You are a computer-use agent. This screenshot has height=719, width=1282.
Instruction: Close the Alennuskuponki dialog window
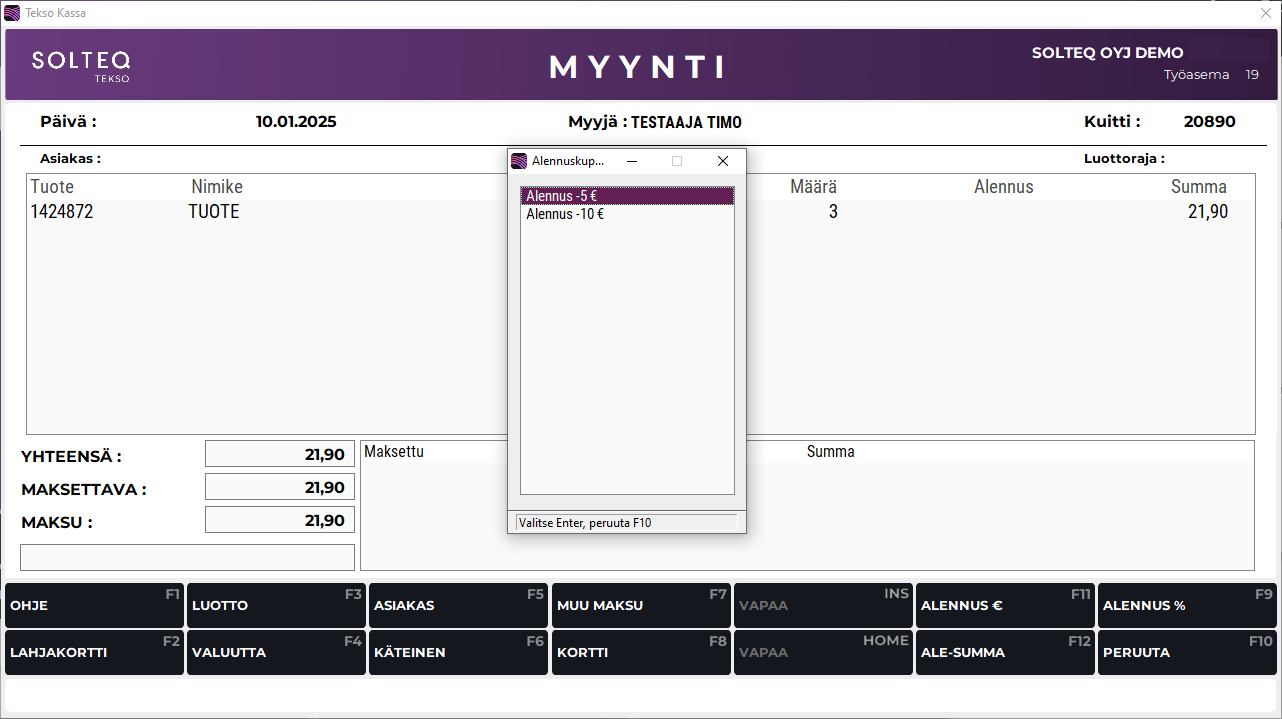723,161
